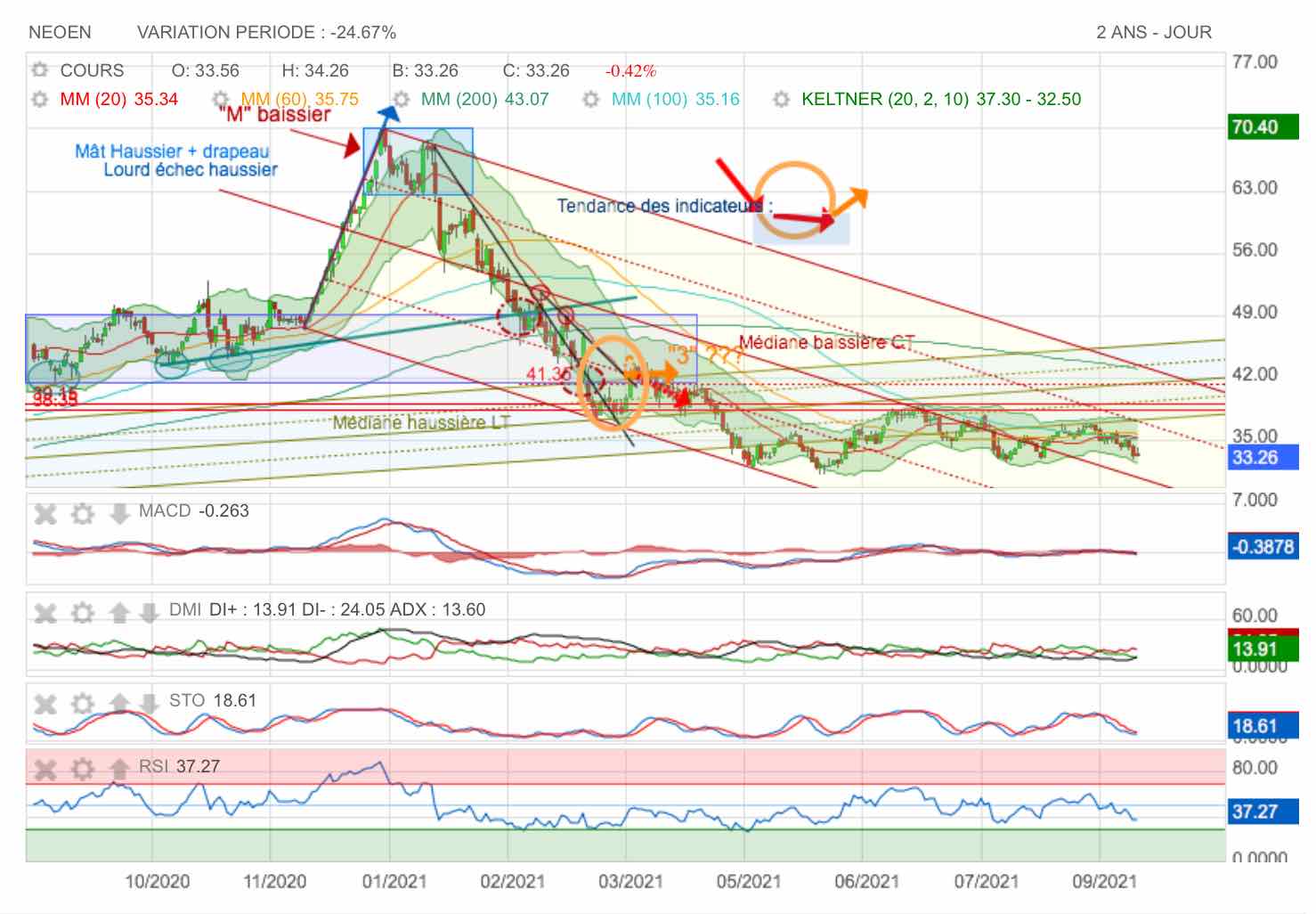The width and height of the screenshot is (1316, 914).
Task: Click the red '"M" baissier' annotation
Action: click(273, 115)
